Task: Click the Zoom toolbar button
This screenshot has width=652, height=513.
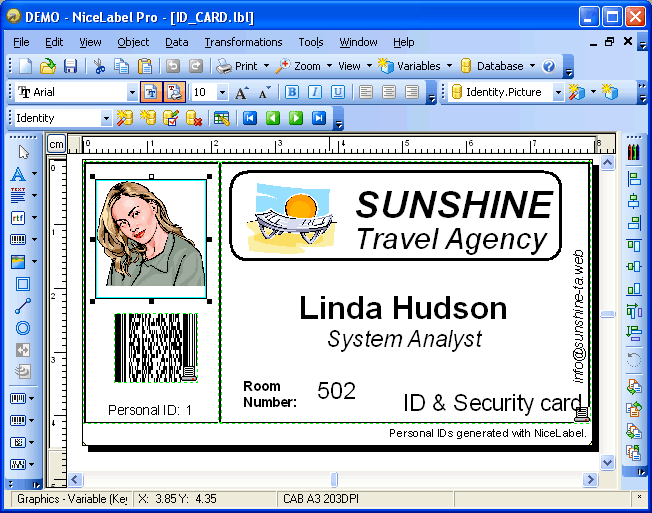Action: [x=298, y=66]
